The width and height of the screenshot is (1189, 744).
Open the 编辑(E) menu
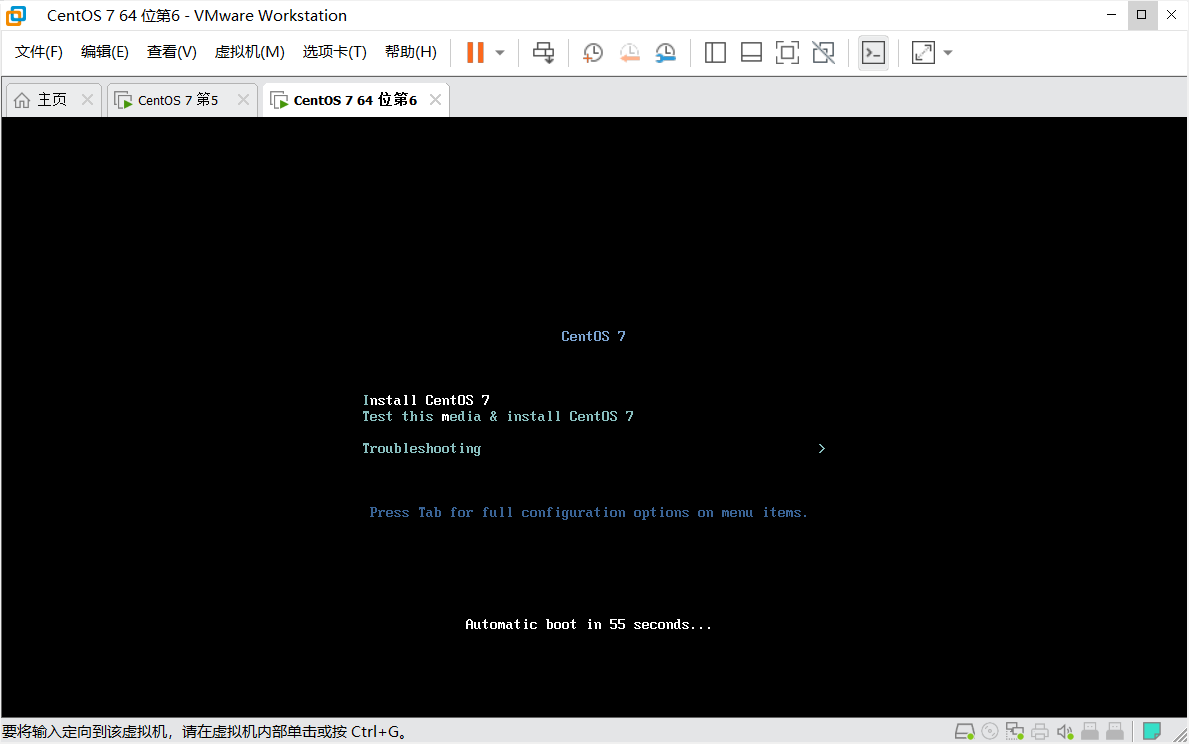tap(105, 52)
